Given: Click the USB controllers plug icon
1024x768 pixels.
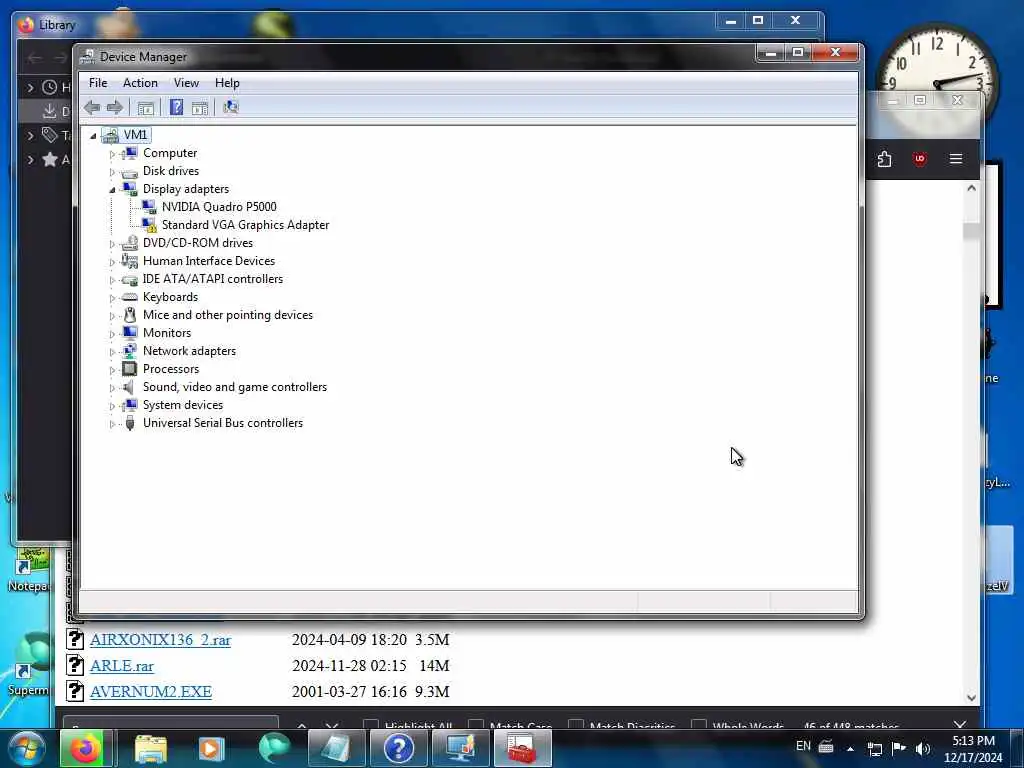Looking at the screenshot, I should (x=130, y=423).
